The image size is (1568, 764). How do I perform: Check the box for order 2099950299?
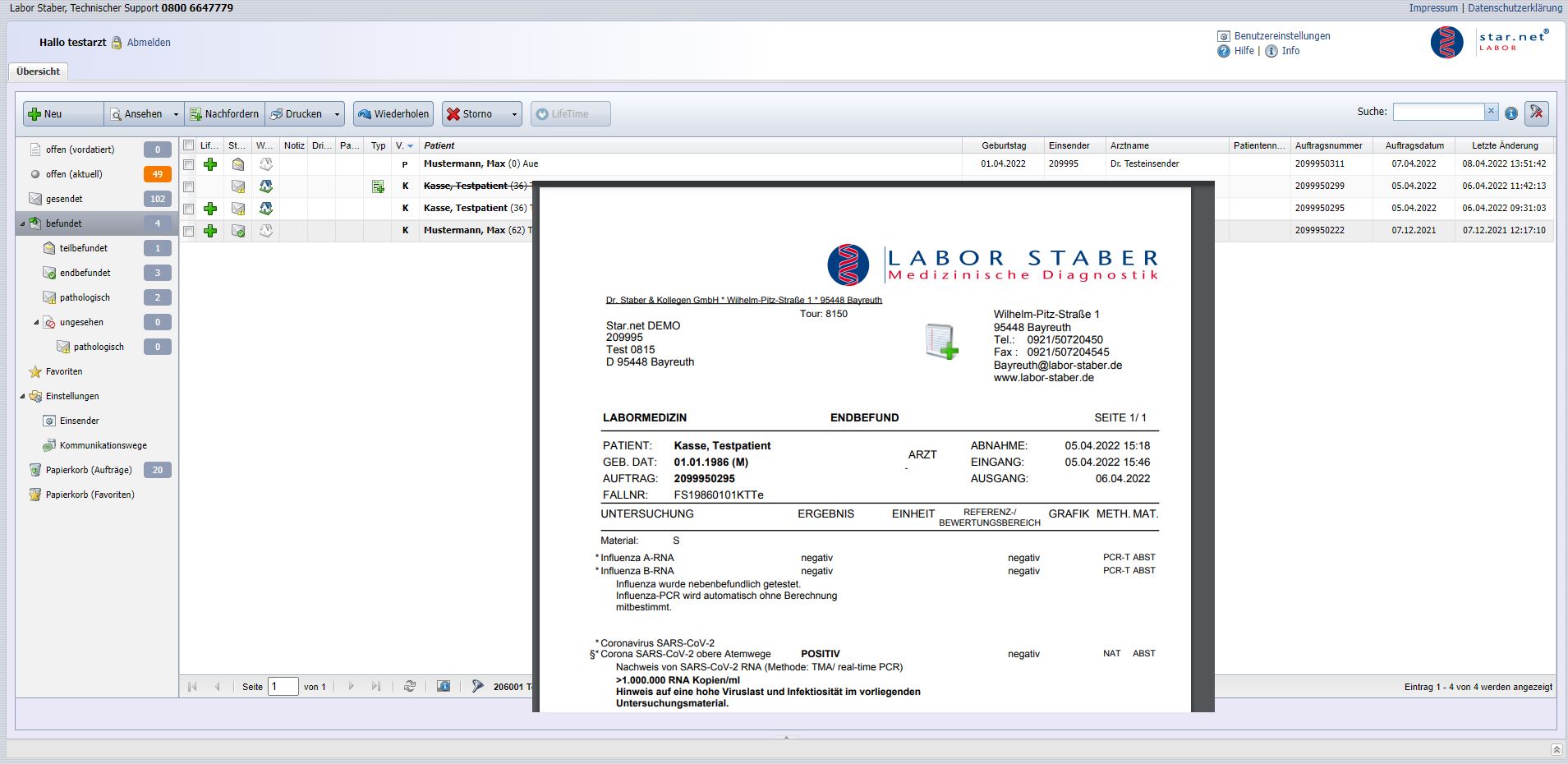click(x=189, y=186)
